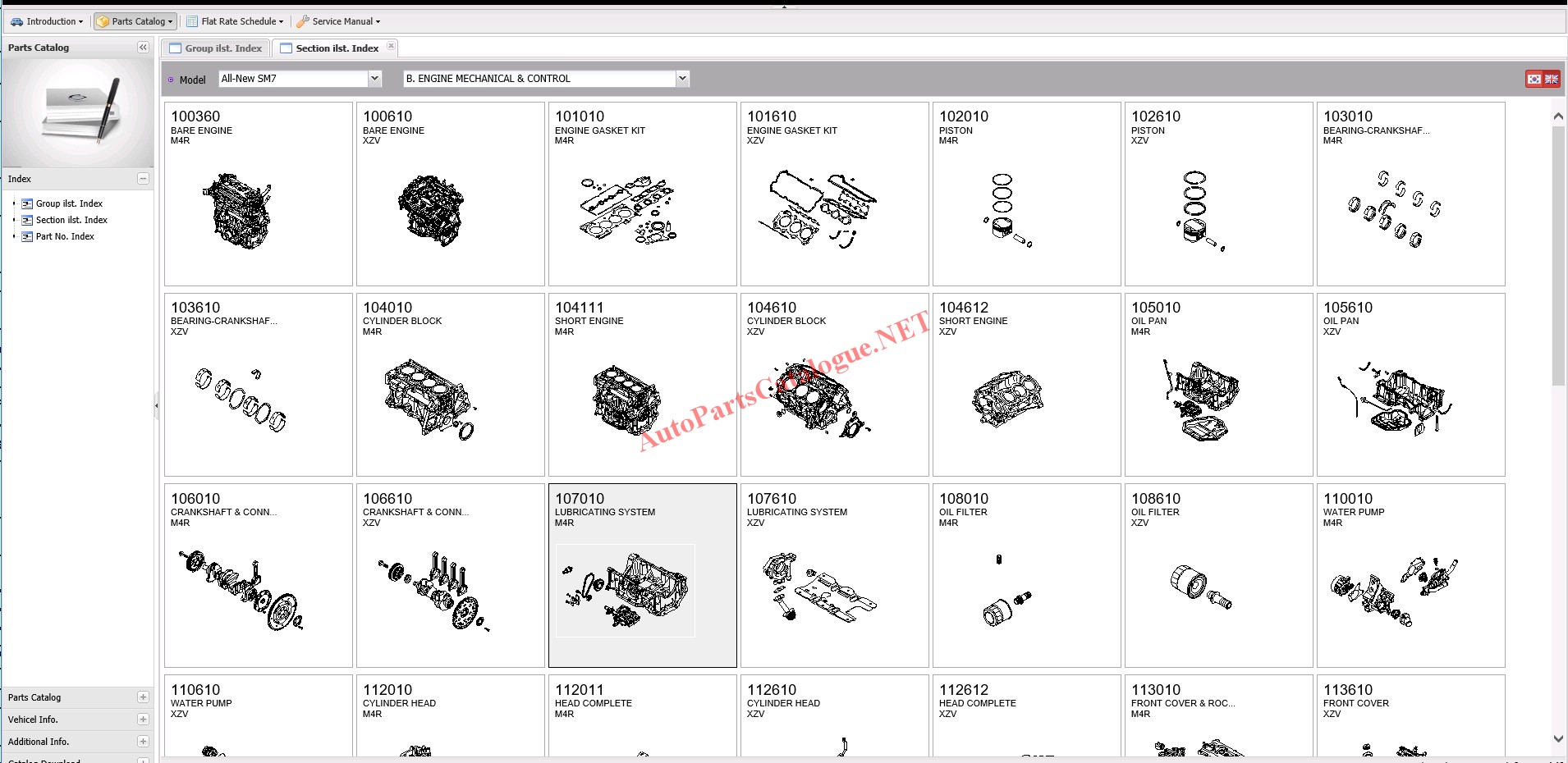Open the 100360 Bare Engine M4R diagram
This screenshot has width=1568, height=763.
tap(258, 194)
